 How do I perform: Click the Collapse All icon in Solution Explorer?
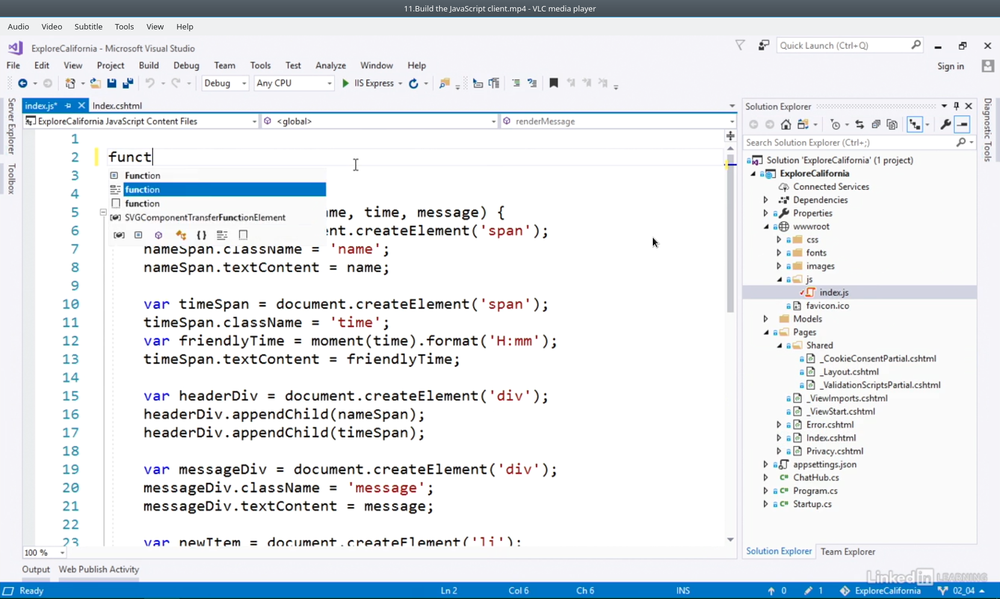(x=876, y=124)
